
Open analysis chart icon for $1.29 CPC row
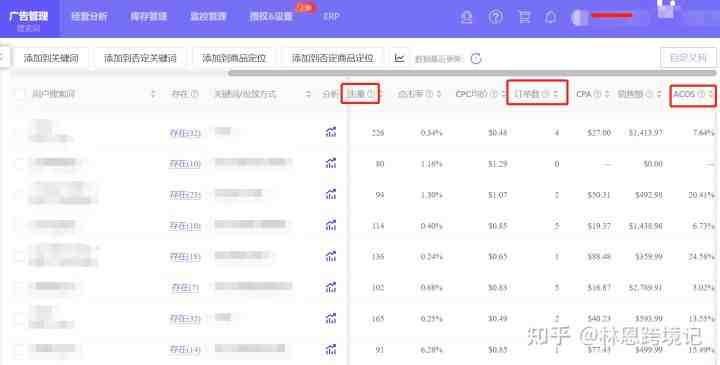[x=331, y=163]
